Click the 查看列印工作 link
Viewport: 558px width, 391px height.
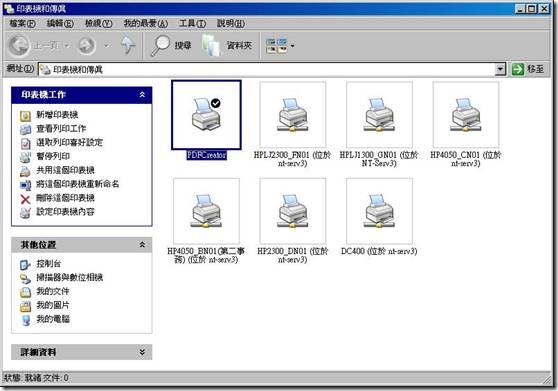point(61,128)
